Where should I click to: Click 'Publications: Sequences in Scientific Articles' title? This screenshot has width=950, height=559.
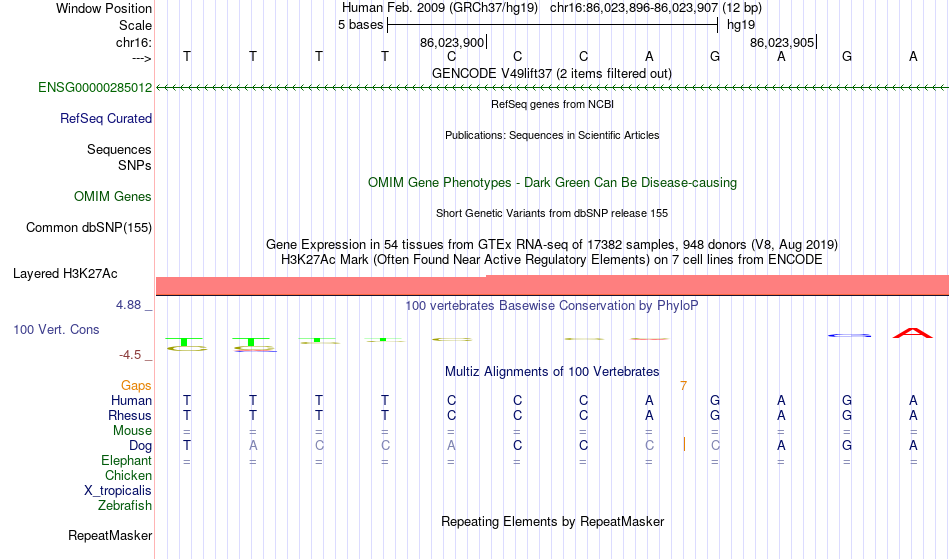[x=552, y=135]
